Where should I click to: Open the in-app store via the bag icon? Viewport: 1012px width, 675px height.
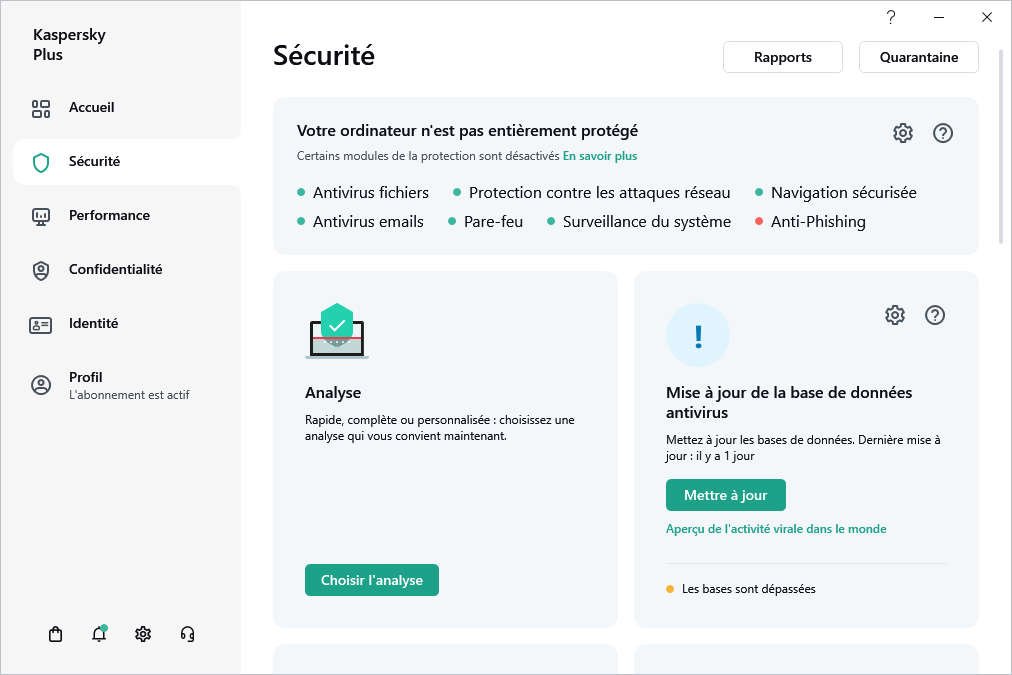point(55,634)
